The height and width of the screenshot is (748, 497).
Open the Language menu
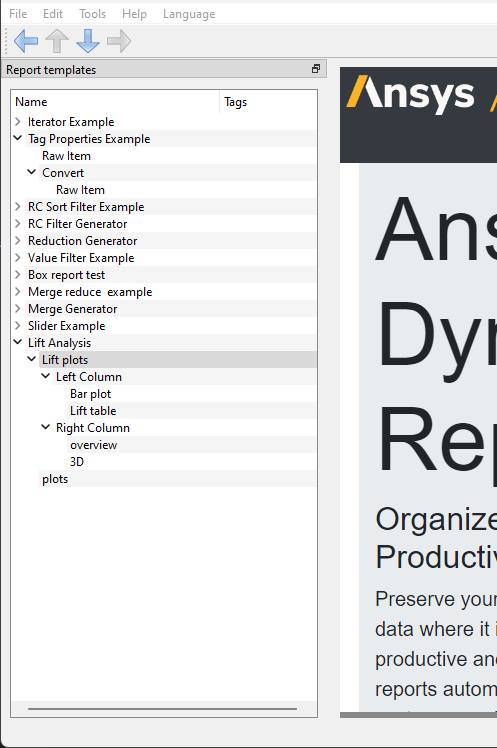click(x=189, y=14)
